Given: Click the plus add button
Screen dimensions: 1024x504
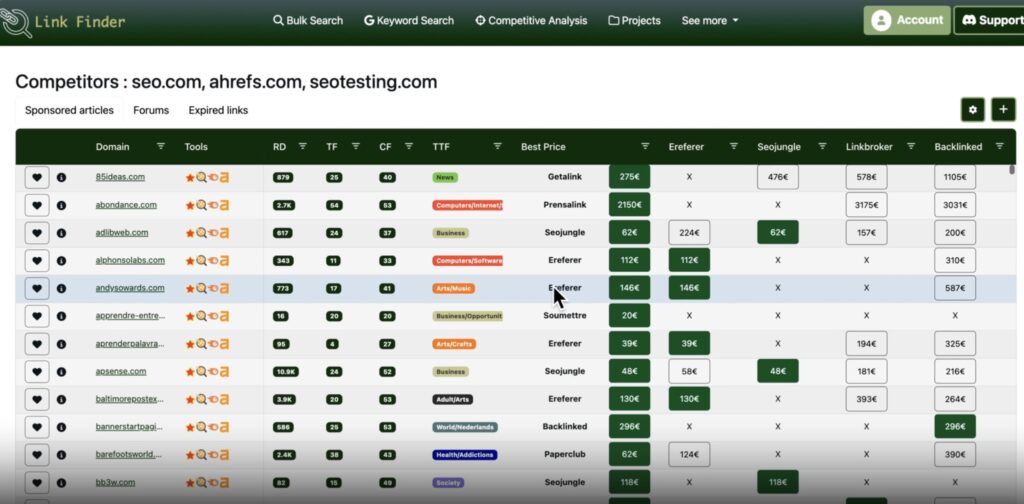Looking at the screenshot, I should click(x=1004, y=110).
